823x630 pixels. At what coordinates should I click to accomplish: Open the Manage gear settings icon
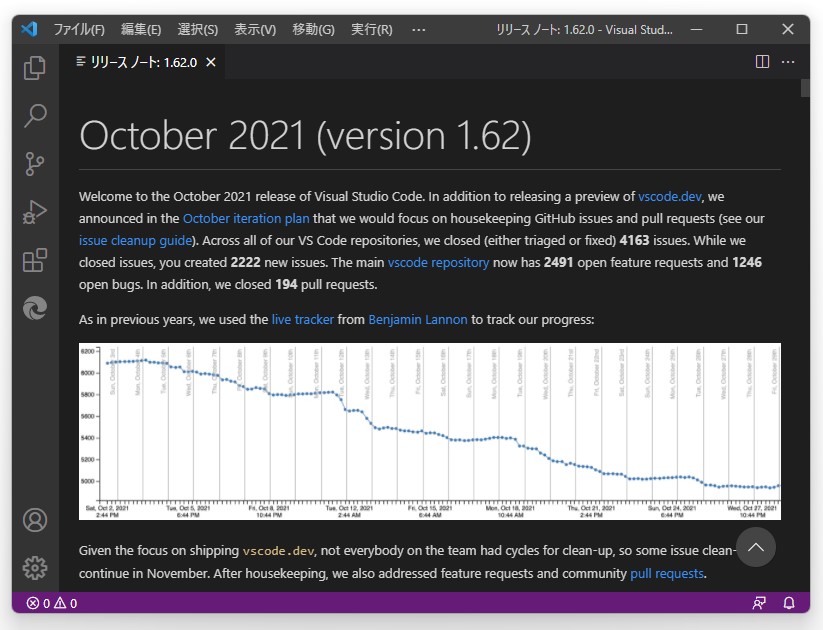tap(35, 568)
